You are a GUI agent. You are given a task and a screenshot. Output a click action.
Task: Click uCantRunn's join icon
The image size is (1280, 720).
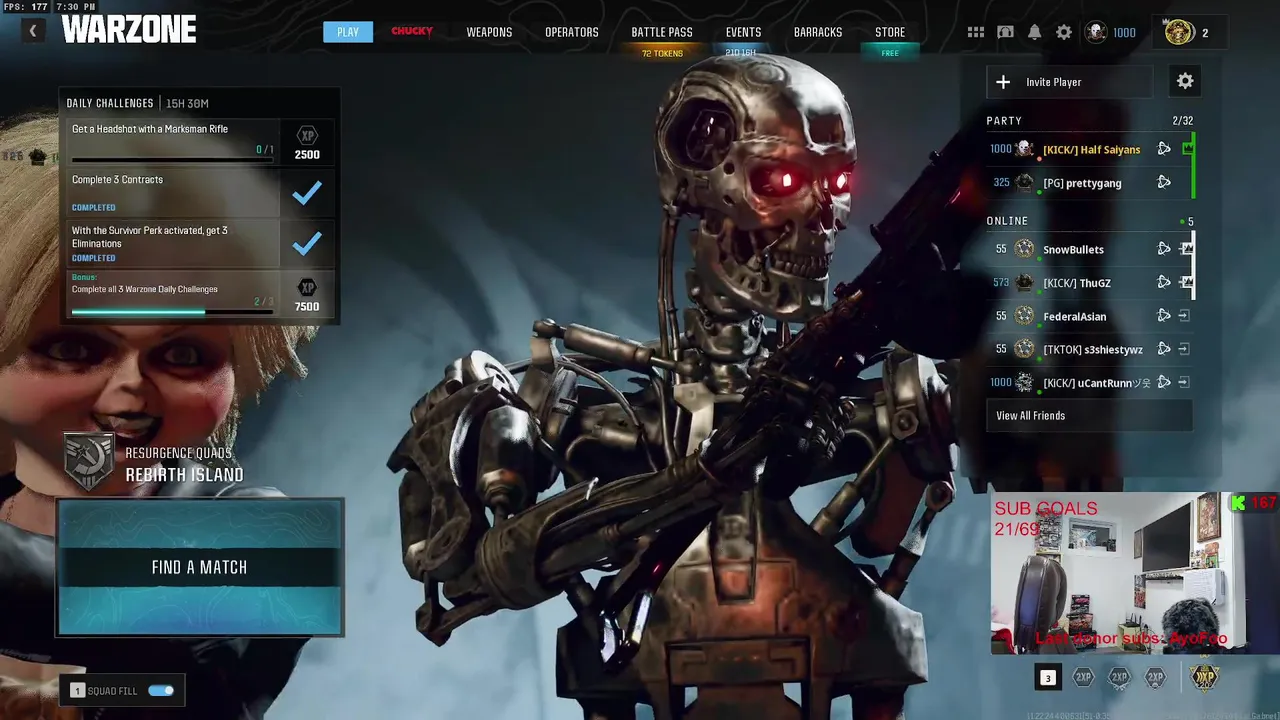pyautogui.click(x=1184, y=382)
